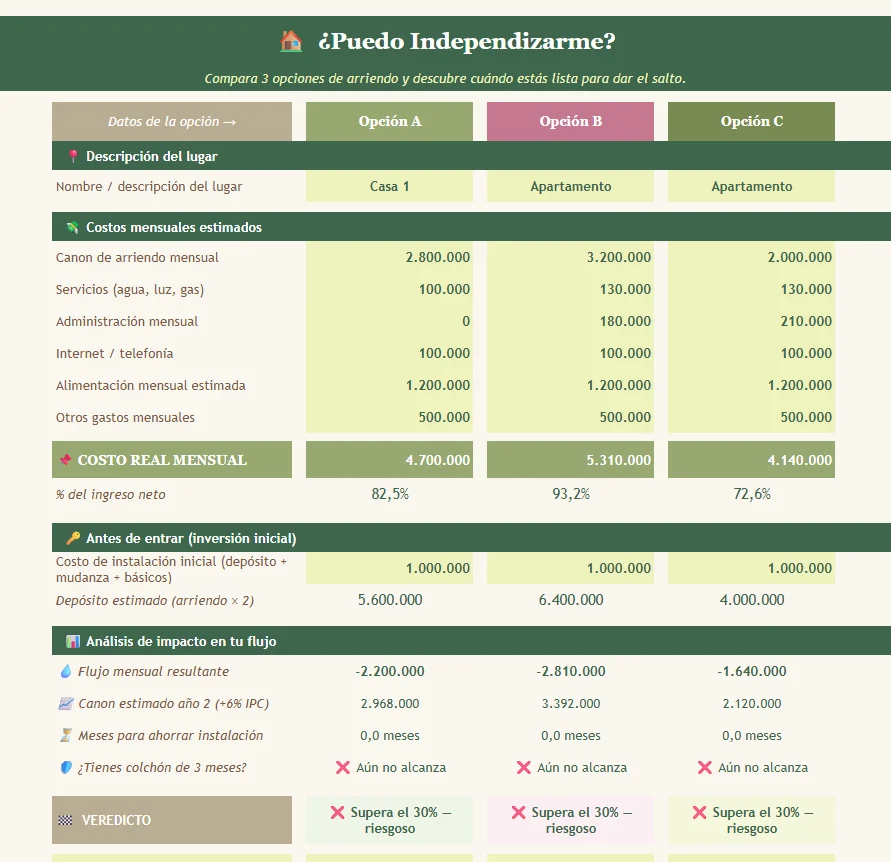Image resolution: width=891 pixels, height=862 pixels.
Task: Click the 93,2% ingreso neto value
Action: 571,494
